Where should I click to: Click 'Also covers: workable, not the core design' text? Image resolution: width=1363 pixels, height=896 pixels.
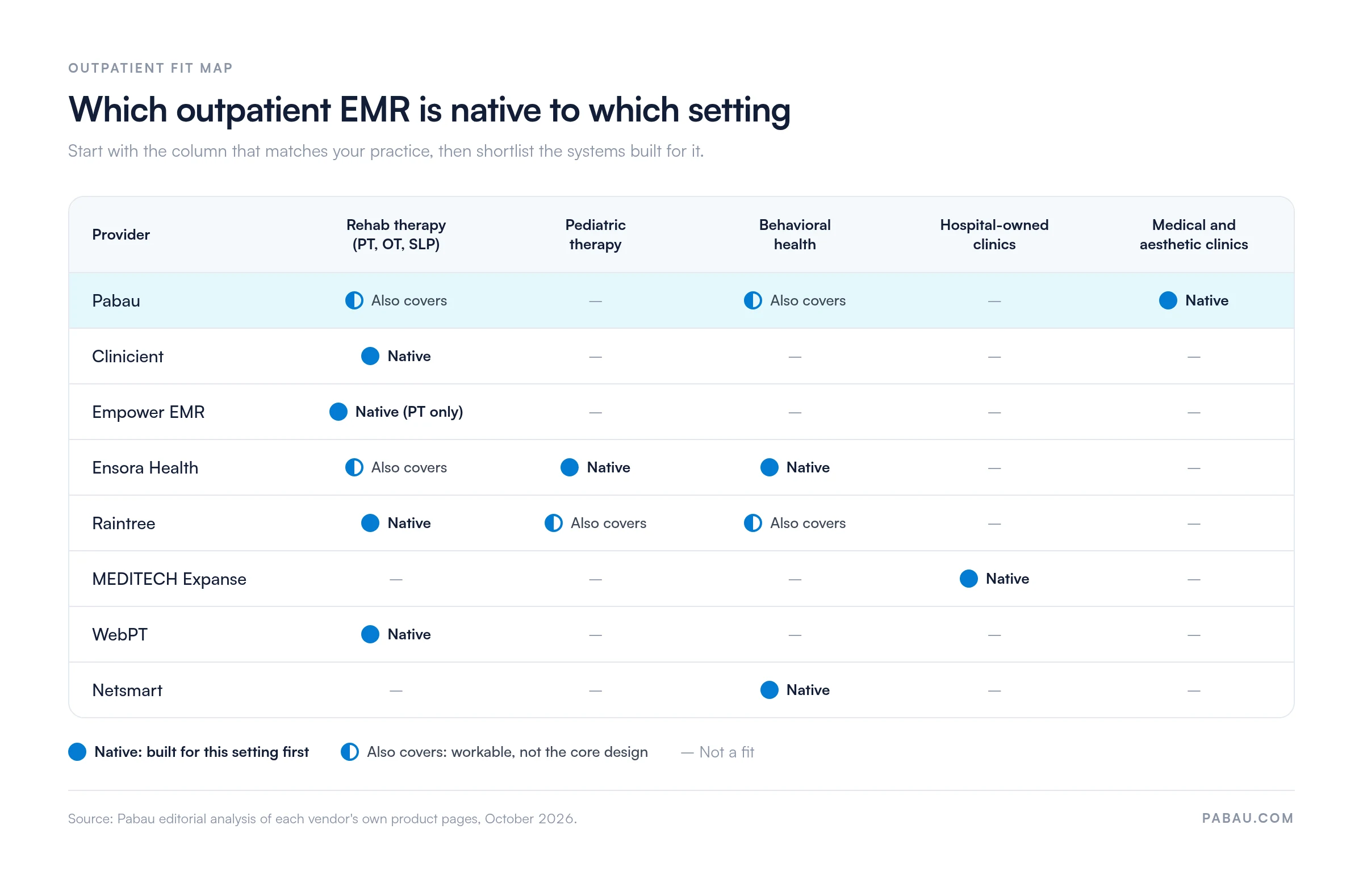pyautogui.click(x=507, y=752)
